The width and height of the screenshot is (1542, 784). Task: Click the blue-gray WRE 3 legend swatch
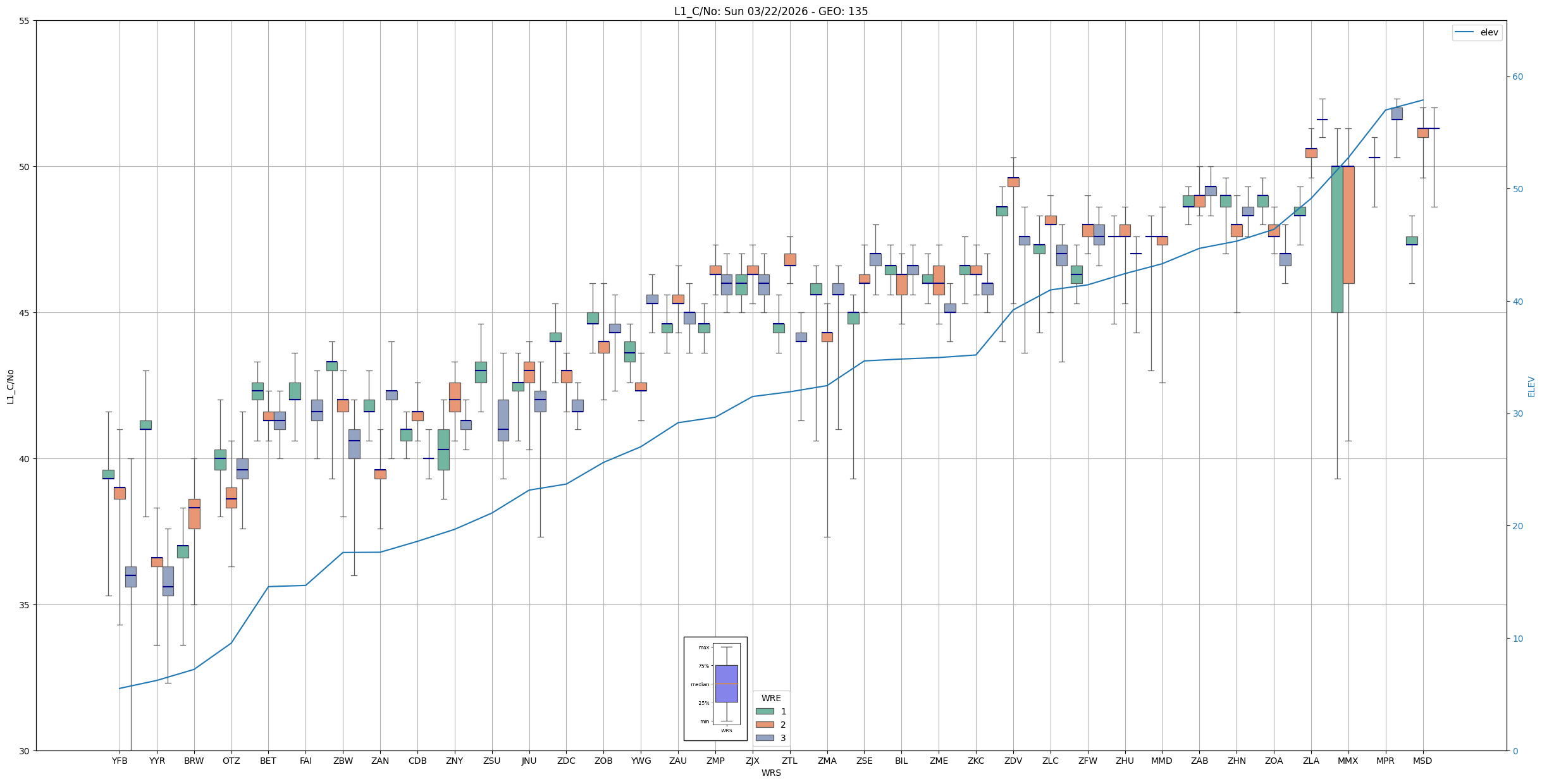pos(765,738)
